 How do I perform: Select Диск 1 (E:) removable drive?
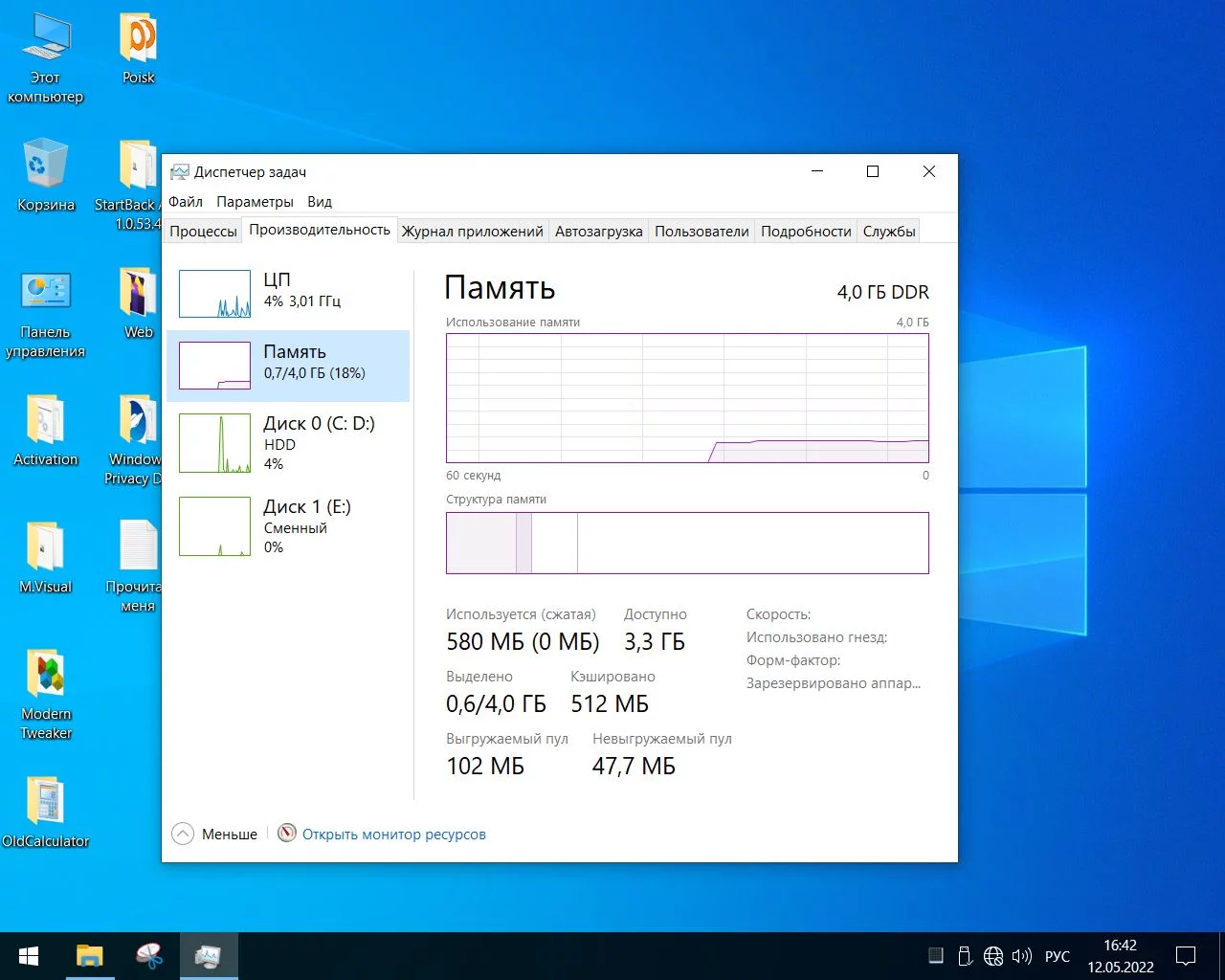(x=287, y=525)
